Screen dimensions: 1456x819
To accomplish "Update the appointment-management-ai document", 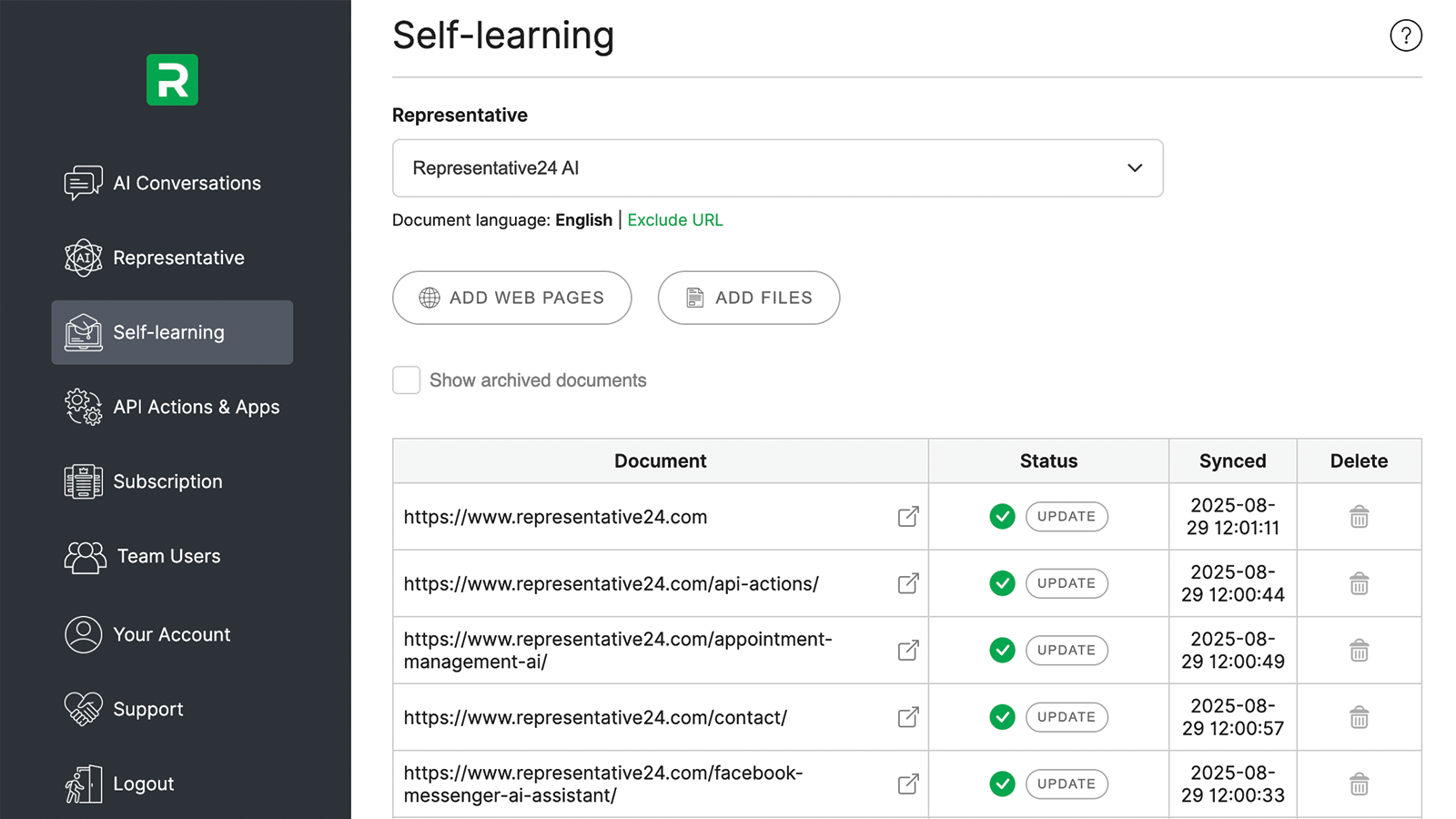I will (1067, 650).
